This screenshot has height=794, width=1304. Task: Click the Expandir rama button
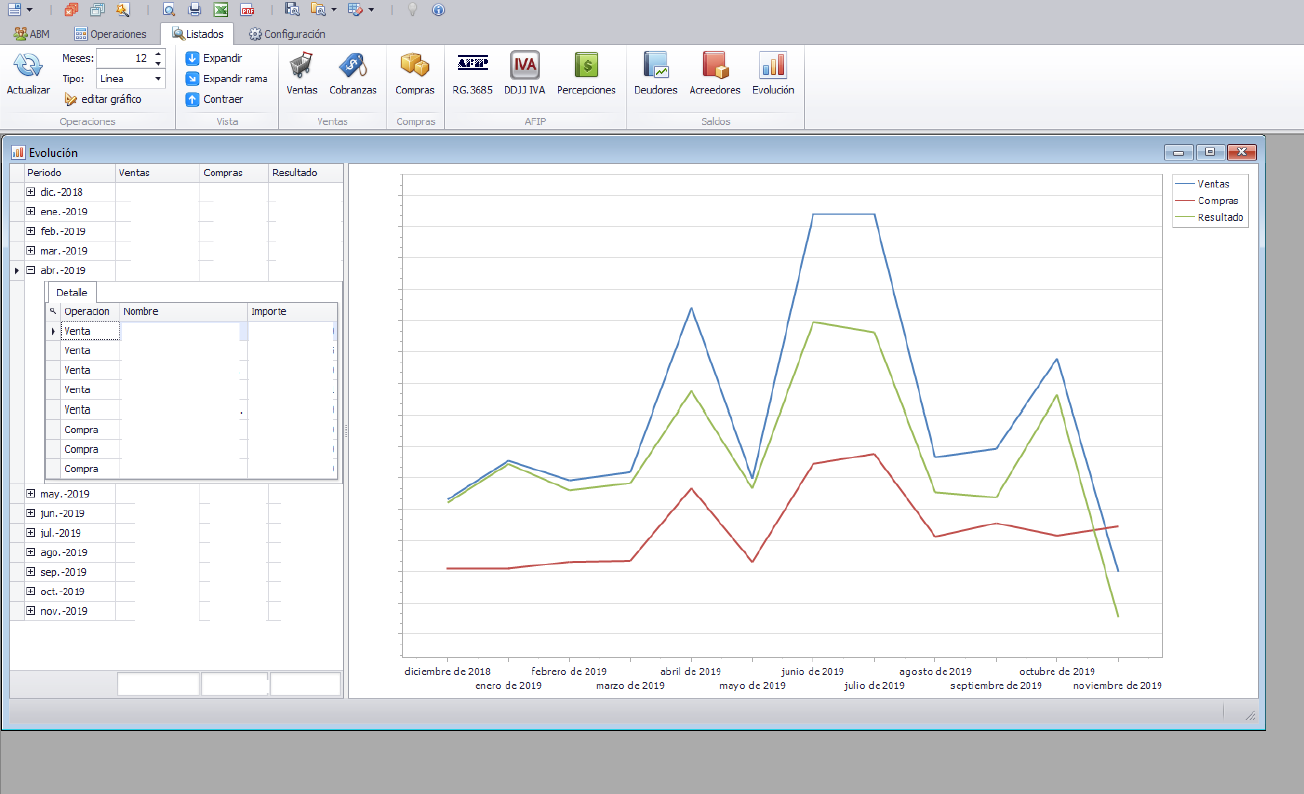click(226, 78)
